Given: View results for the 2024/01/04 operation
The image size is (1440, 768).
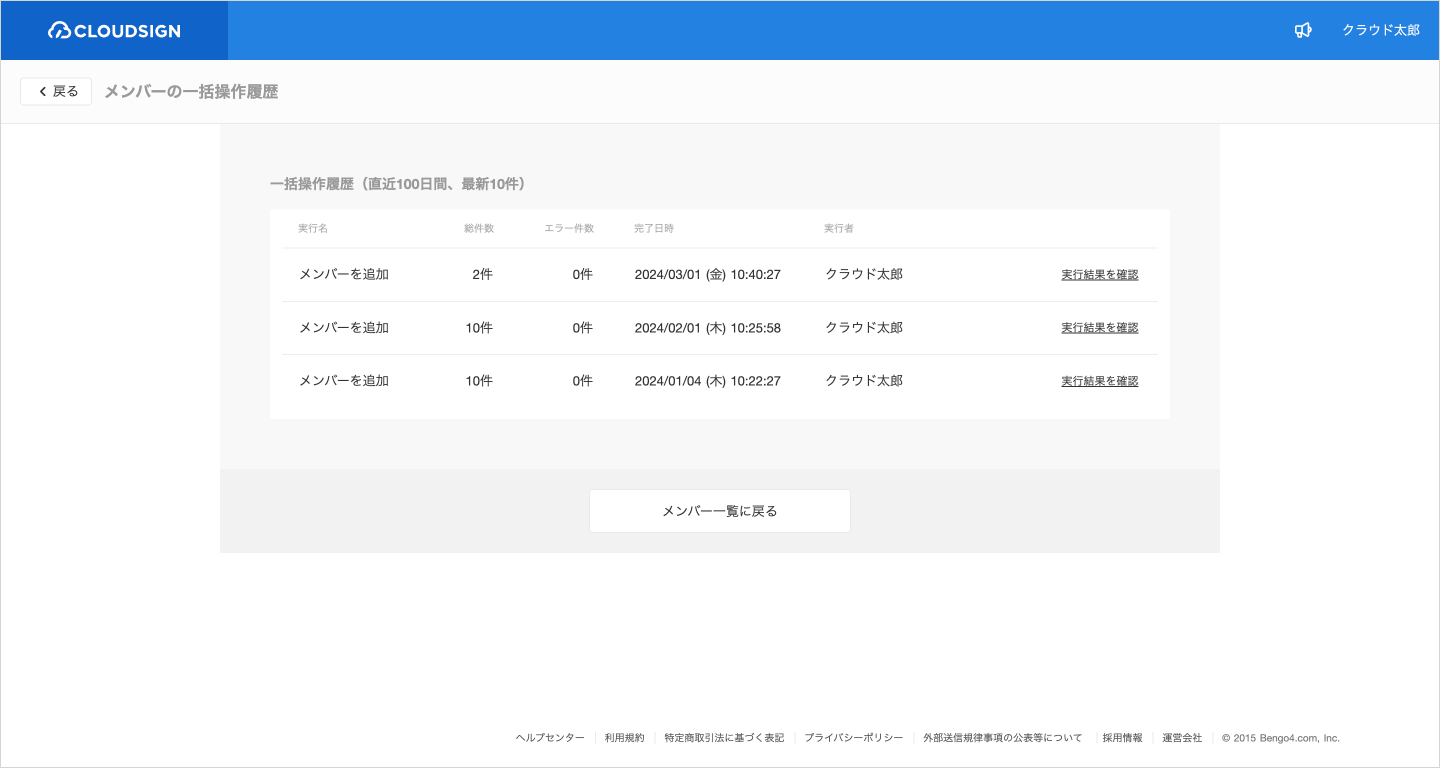Looking at the screenshot, I should (x=1099, y=381).
